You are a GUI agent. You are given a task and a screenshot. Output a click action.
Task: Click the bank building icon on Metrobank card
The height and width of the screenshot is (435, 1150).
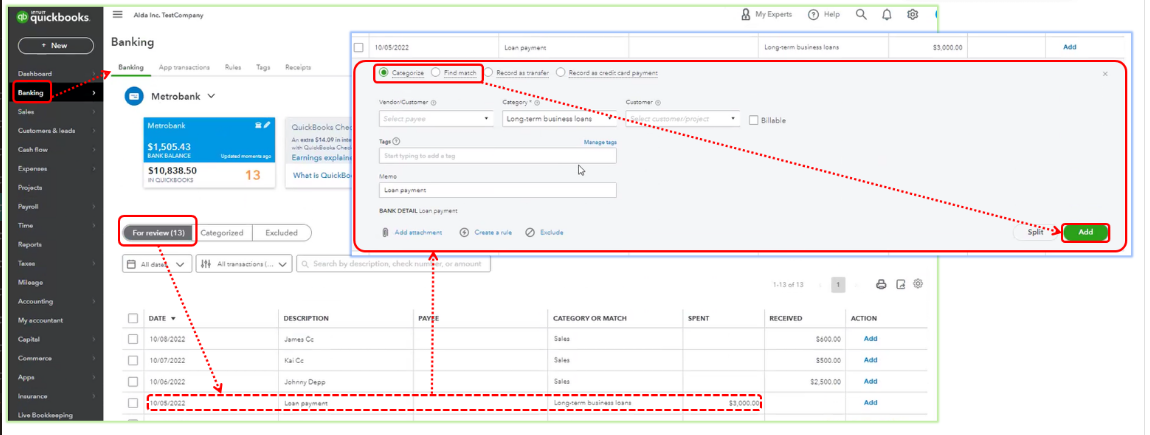[258, 125]
